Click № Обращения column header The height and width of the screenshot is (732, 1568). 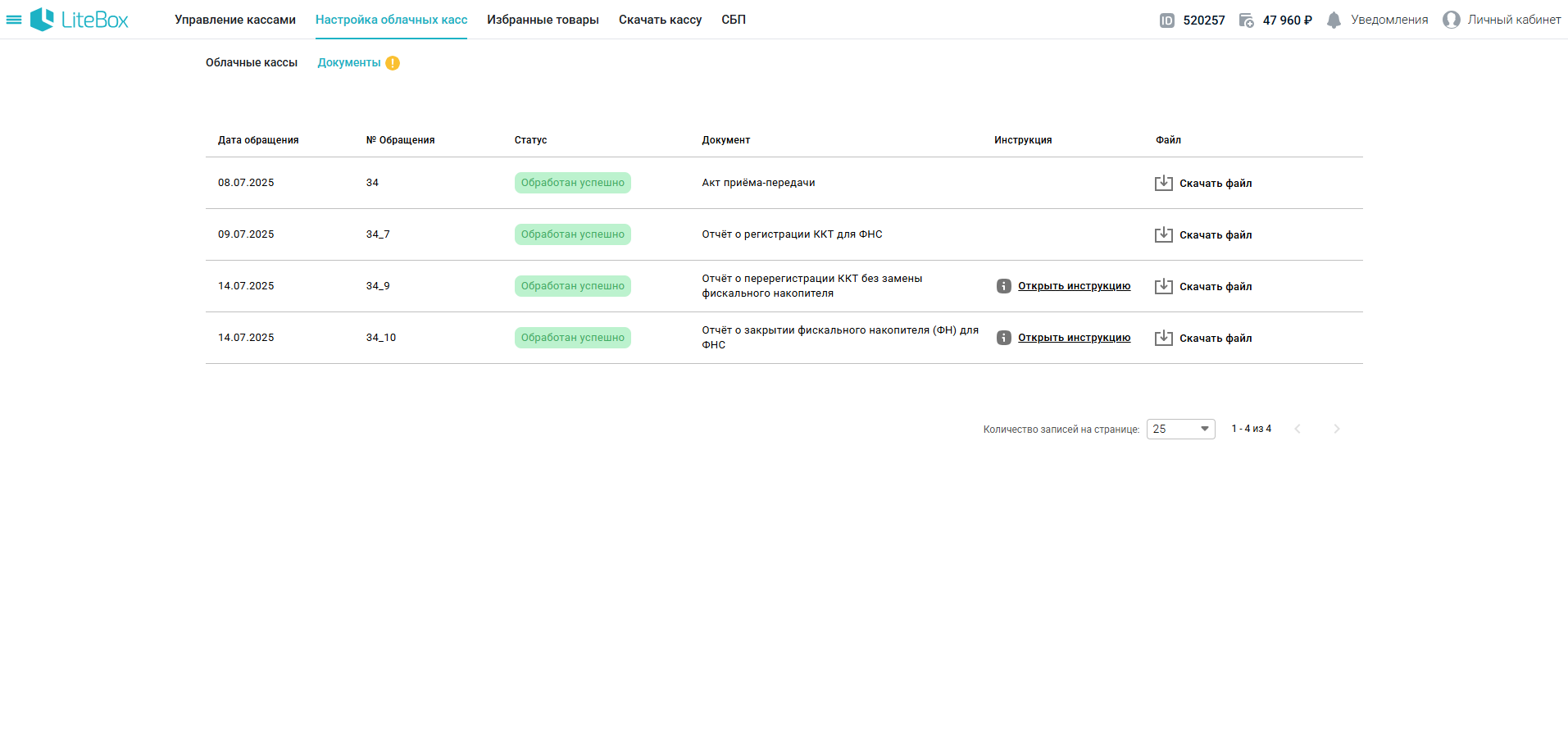[400, 140]
